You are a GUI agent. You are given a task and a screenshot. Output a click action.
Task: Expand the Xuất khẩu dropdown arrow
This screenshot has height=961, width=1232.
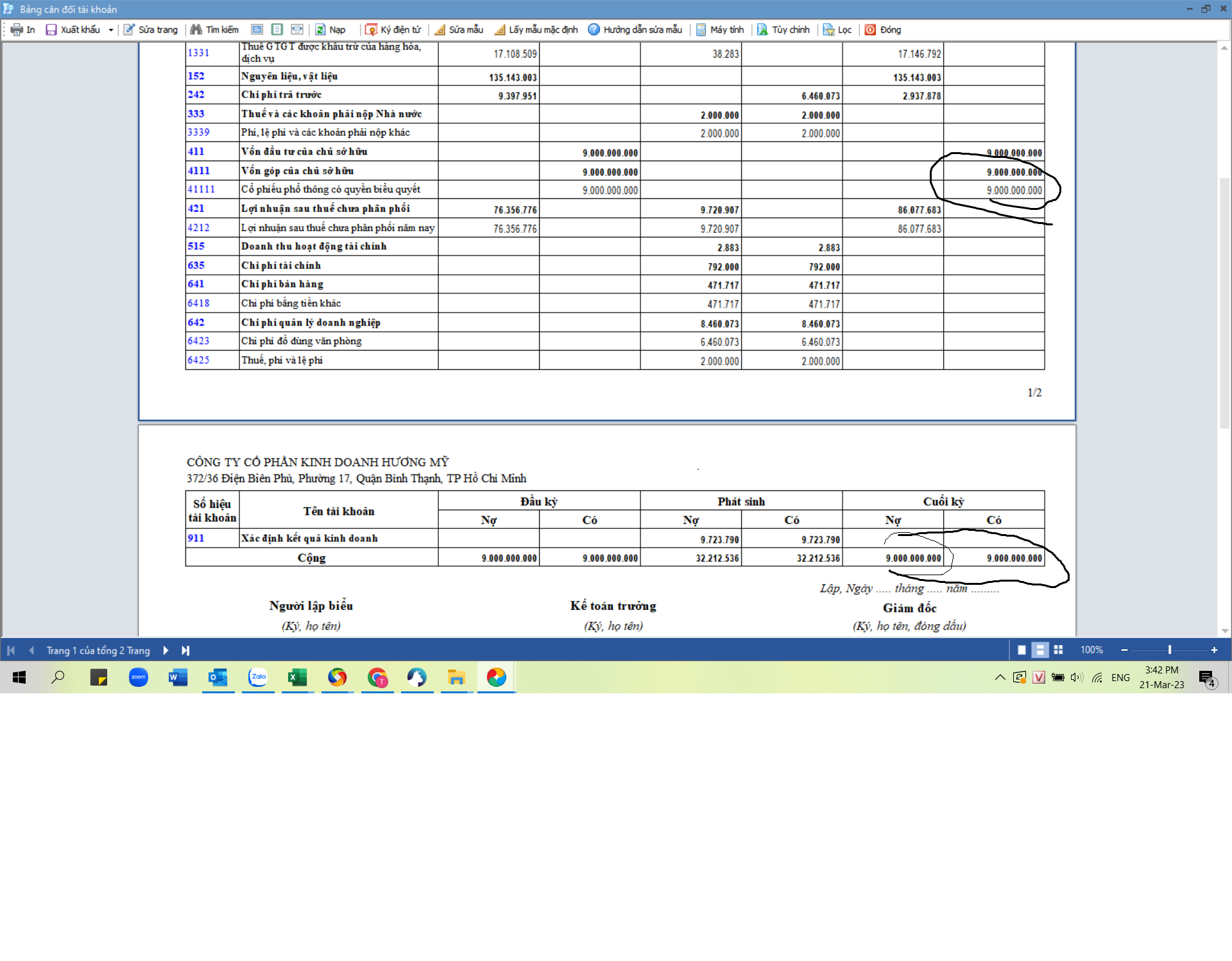coord(111,30)
